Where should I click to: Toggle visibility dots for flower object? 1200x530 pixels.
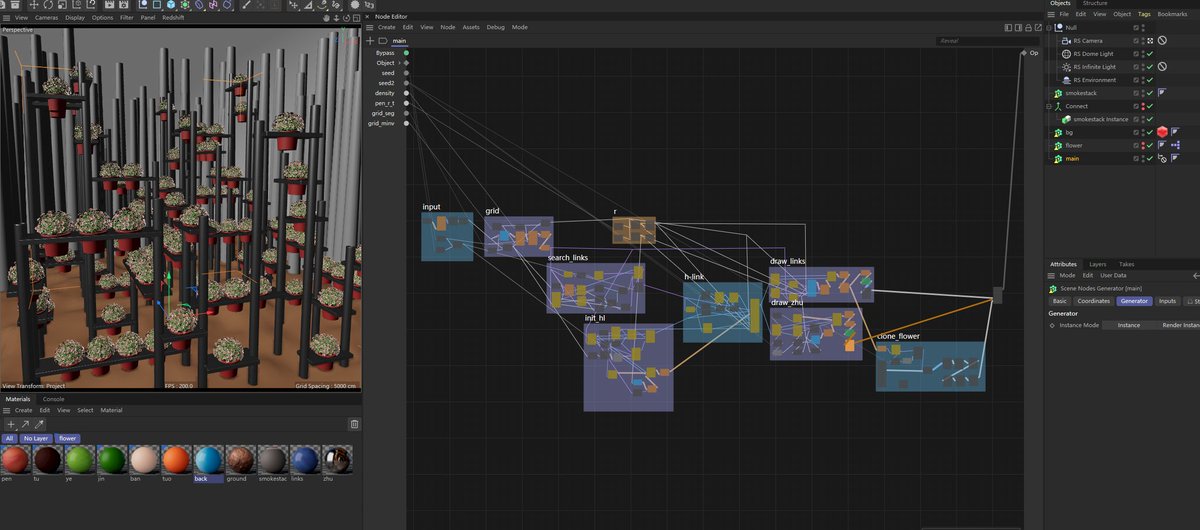point(1143,145)
